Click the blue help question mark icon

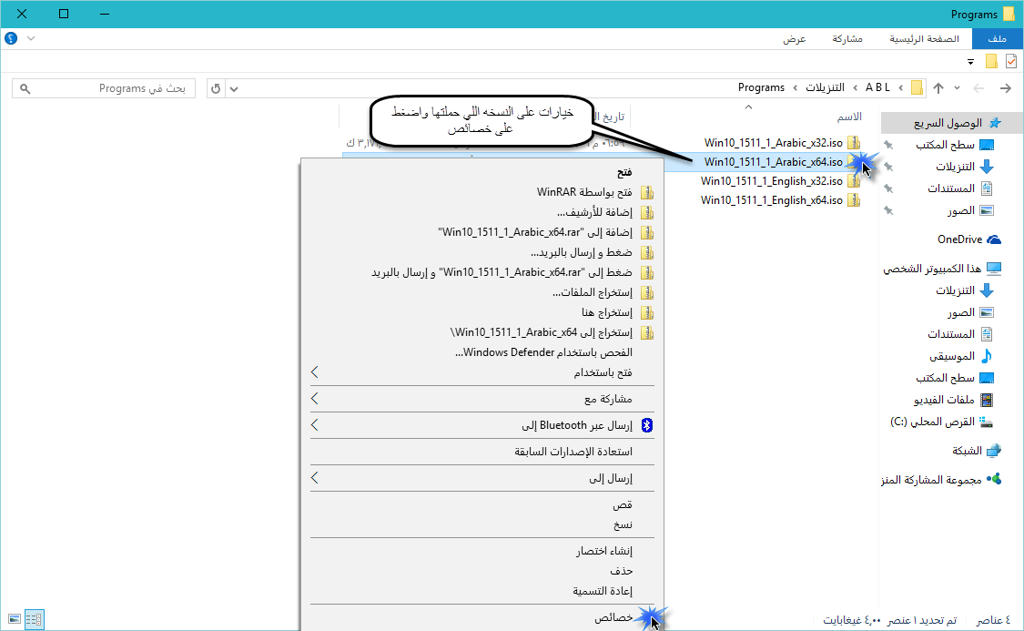11,39
